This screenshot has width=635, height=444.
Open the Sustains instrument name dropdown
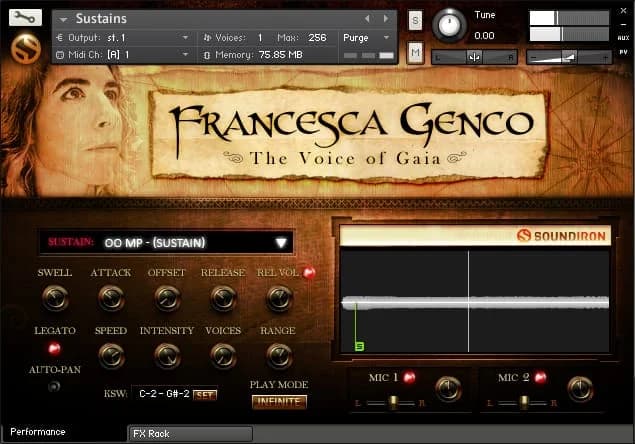coord(63,19)
